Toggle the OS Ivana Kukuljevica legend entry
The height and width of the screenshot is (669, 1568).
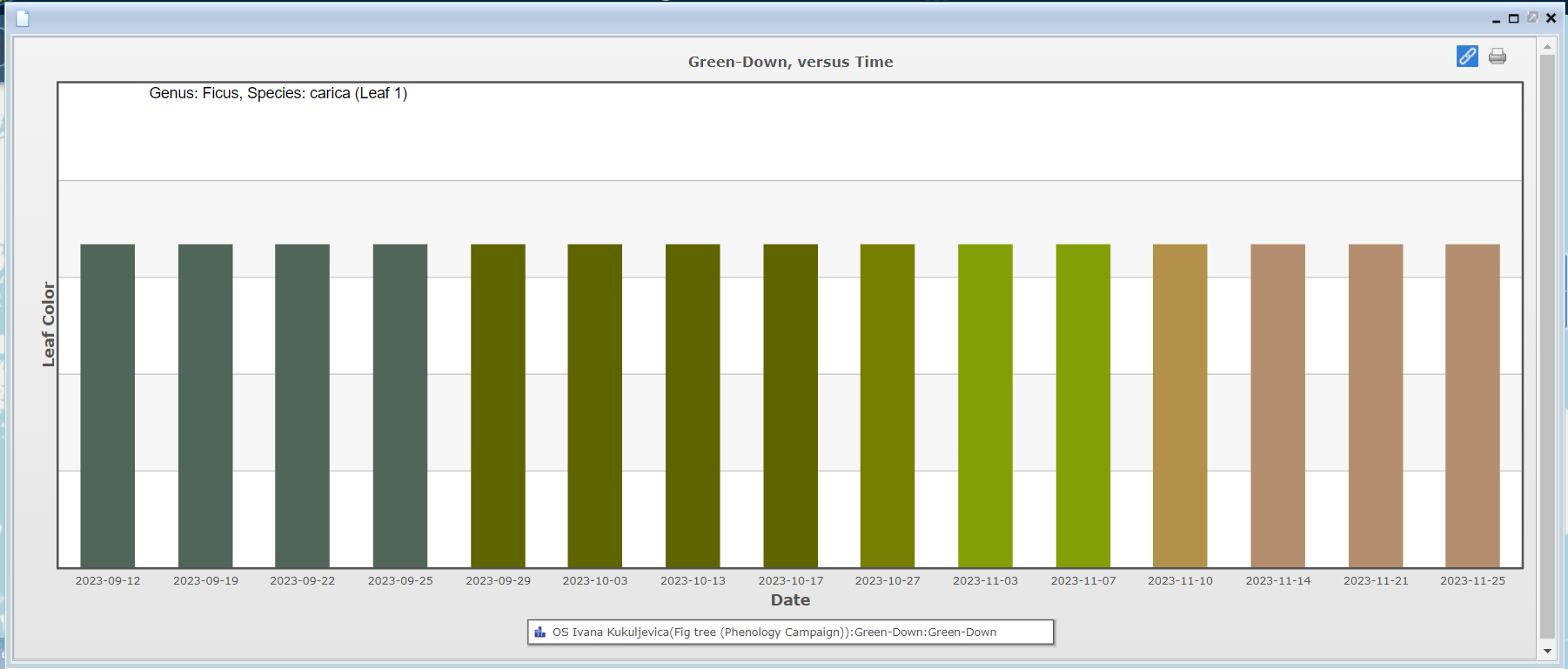coord(774,632)
